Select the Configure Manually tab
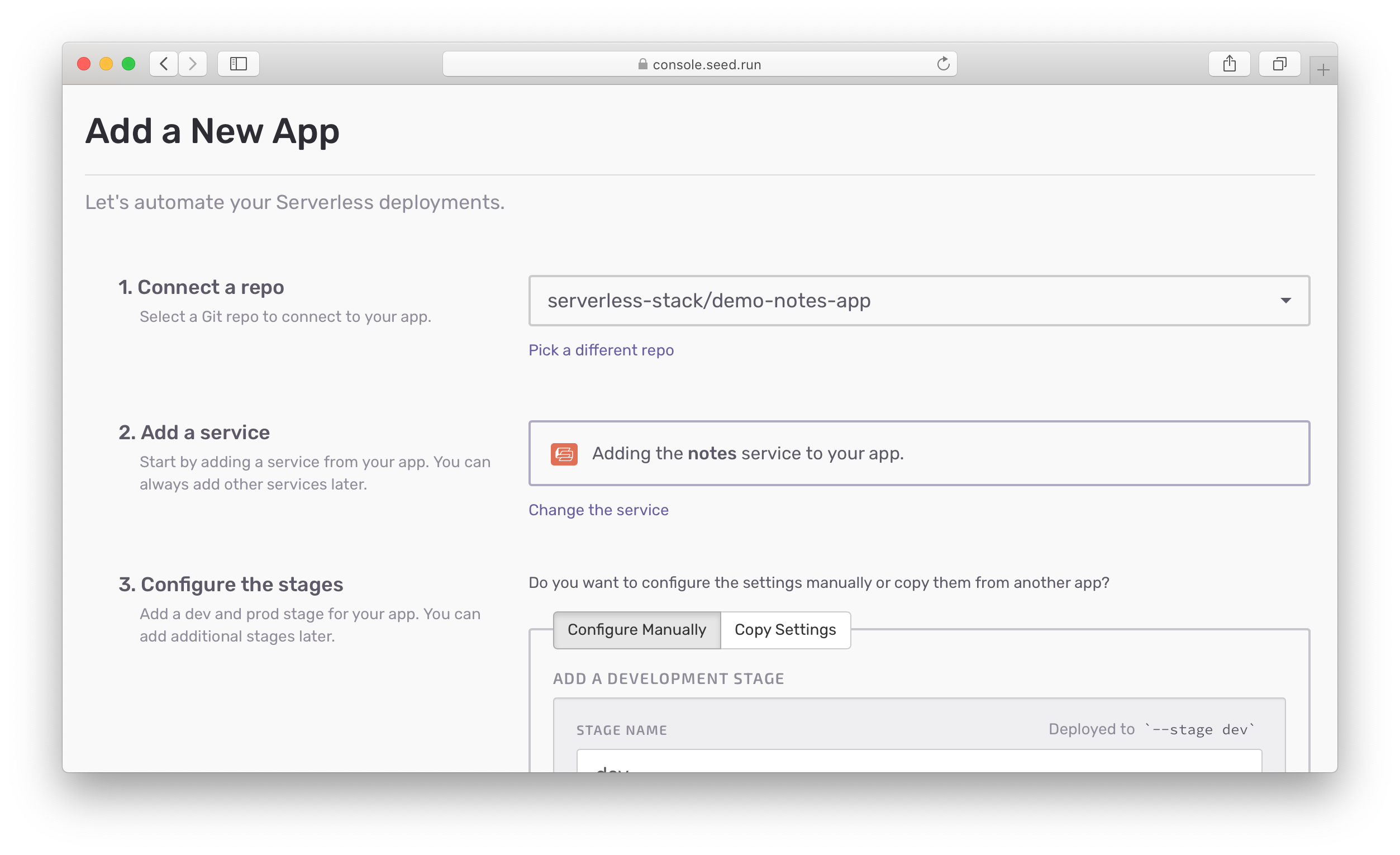Viewport: 1400px width, 855px height. click(636, 630)
